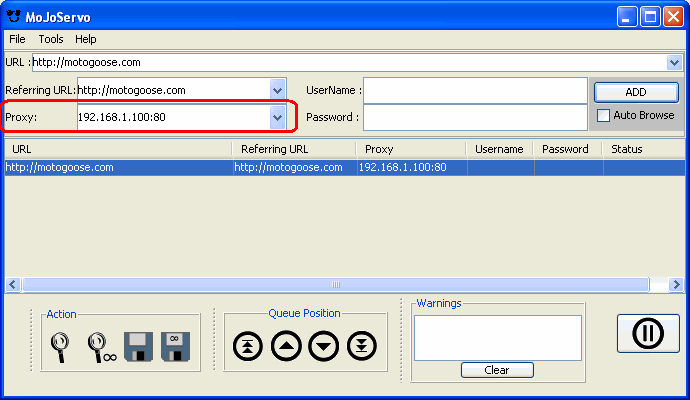This screenshot has width=690, height=400.
Task: Click the scroll left arrow
Action: 12,285
